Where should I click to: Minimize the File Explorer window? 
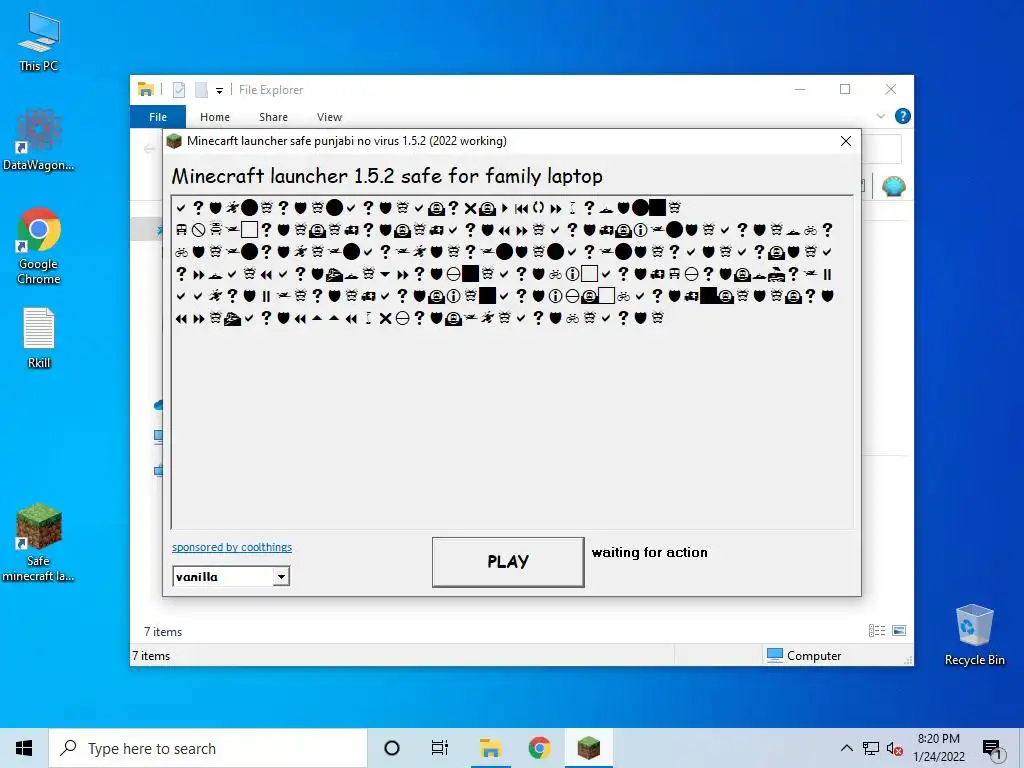pos(800,89)
